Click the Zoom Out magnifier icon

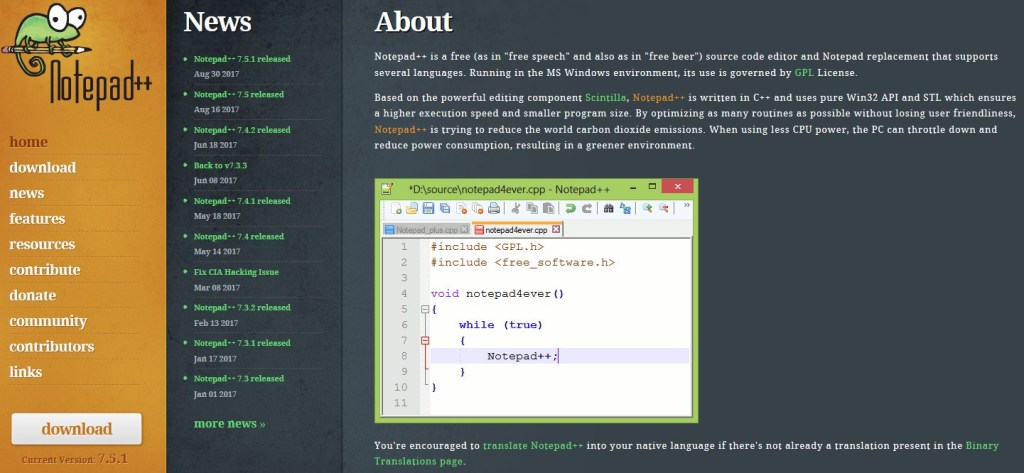tap(664, 208)
